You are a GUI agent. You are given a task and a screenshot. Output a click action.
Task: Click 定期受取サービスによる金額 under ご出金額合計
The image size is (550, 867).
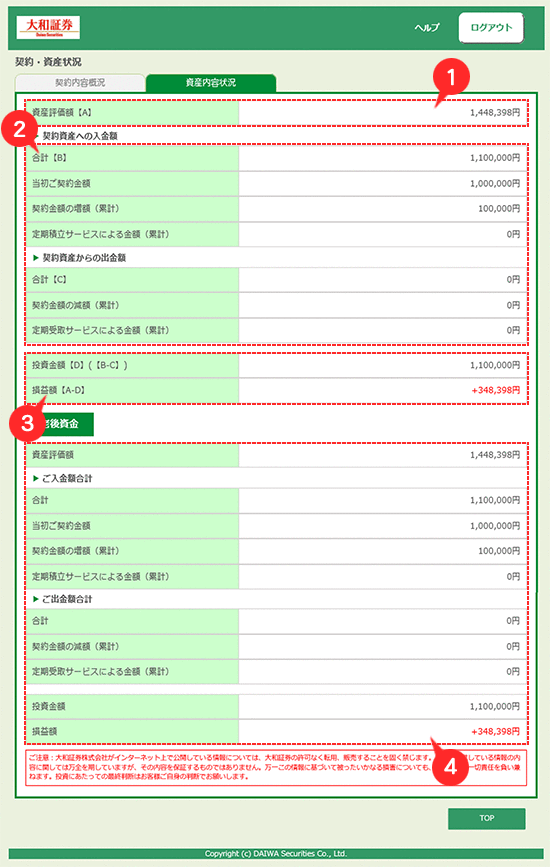coord(101,671)
